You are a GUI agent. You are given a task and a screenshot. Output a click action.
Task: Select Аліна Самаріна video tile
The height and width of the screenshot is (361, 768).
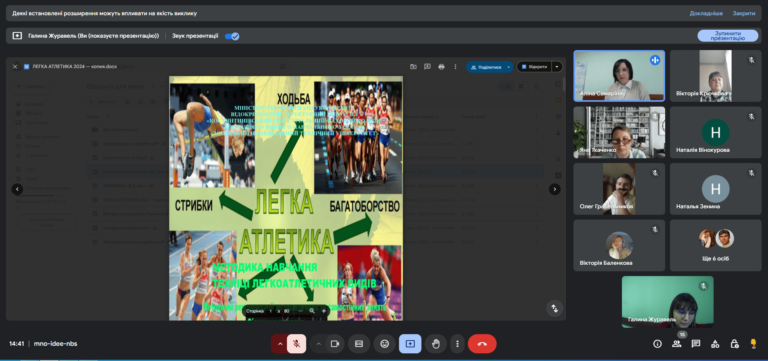619,76
